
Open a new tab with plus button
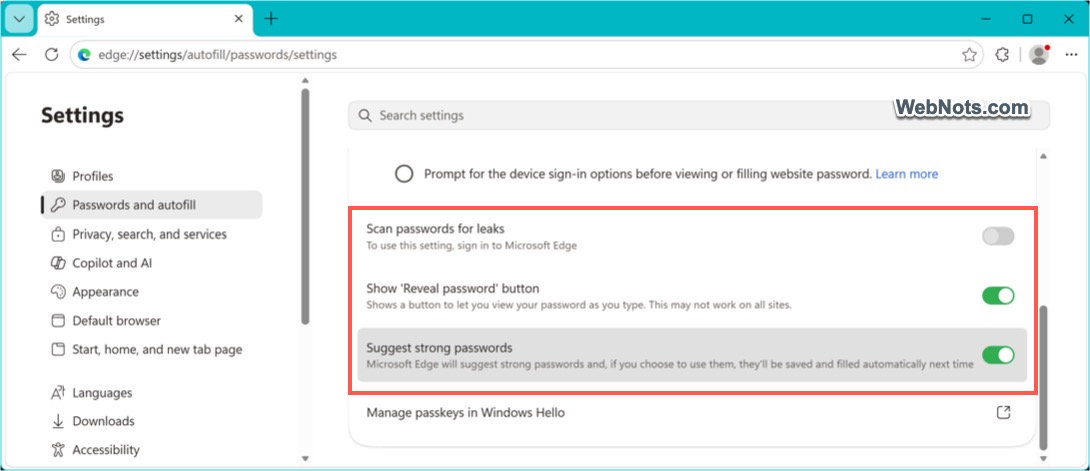[271, 19]
